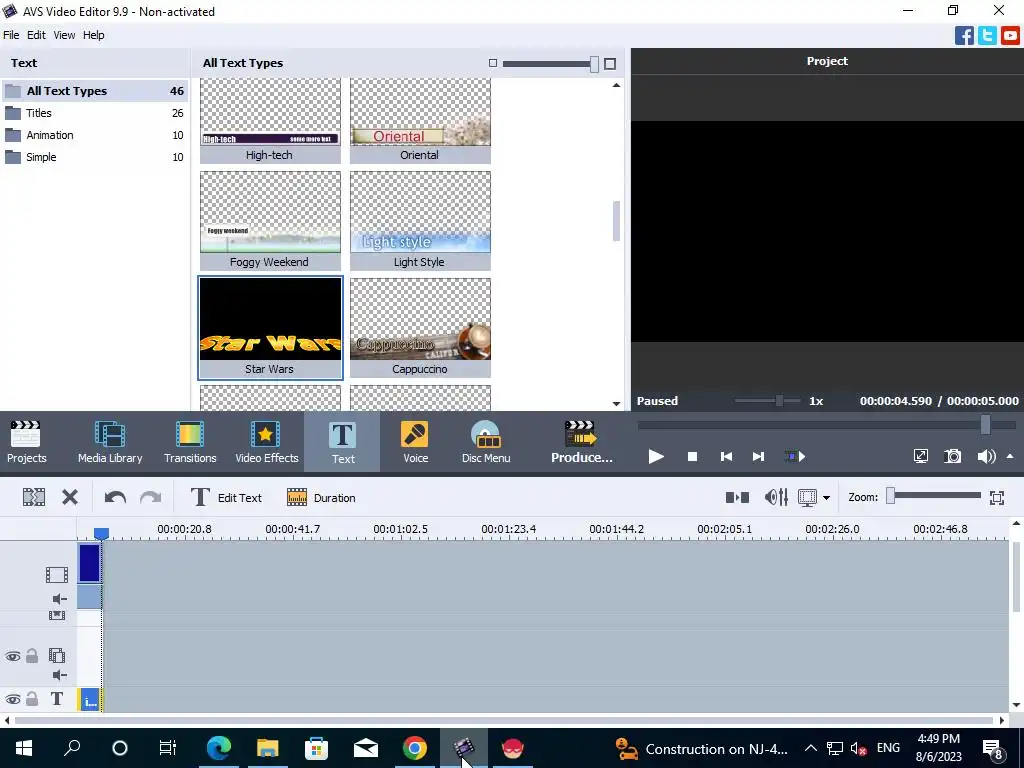The height and width of the screenshot is (768, 1024).
Task: Toggle lock on text track
Action: [x=32, y=699]
